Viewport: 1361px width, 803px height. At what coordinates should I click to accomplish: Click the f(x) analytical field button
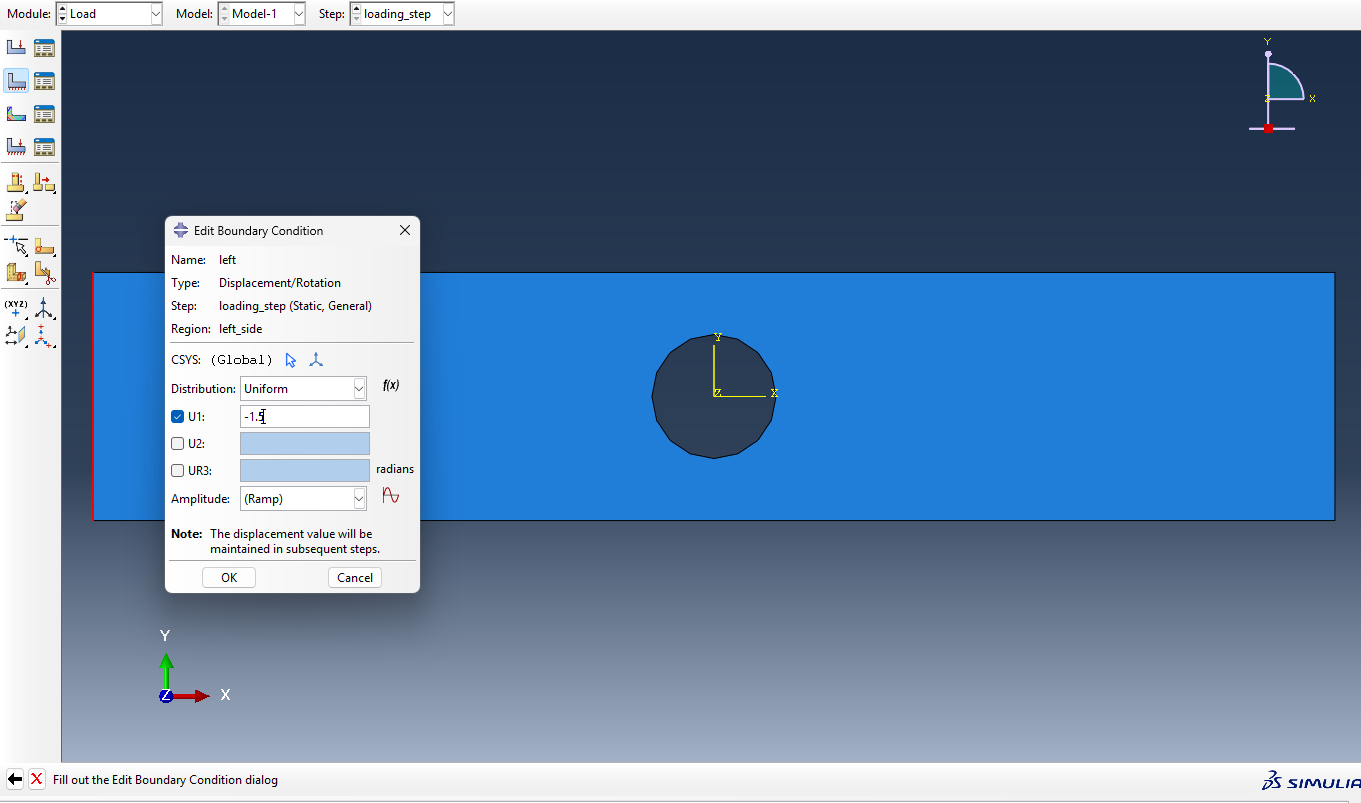(390, 386)
